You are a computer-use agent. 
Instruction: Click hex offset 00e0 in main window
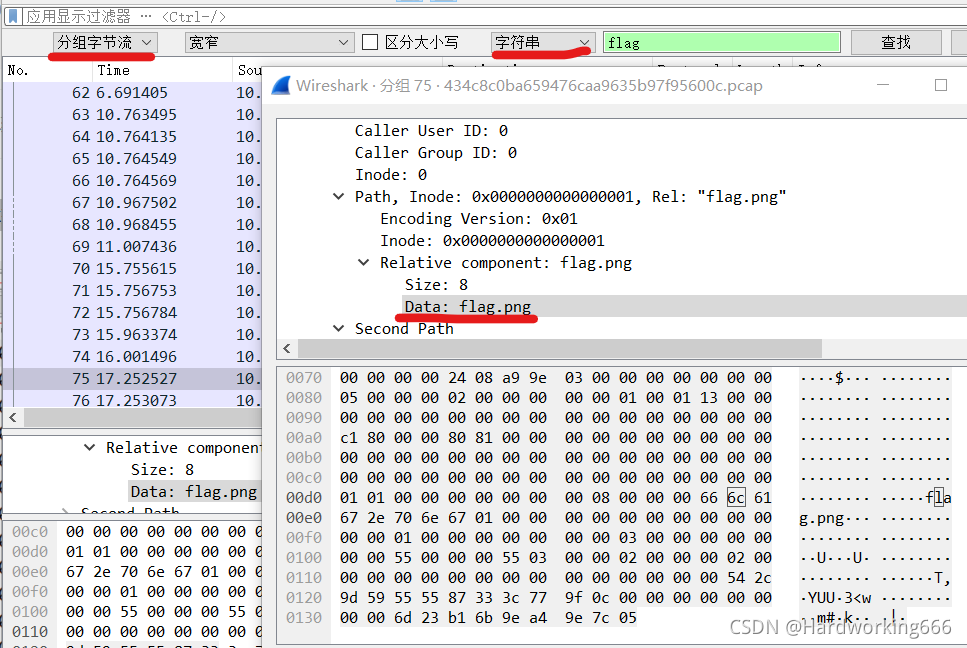pyautogui.click(x=30, y=572)
